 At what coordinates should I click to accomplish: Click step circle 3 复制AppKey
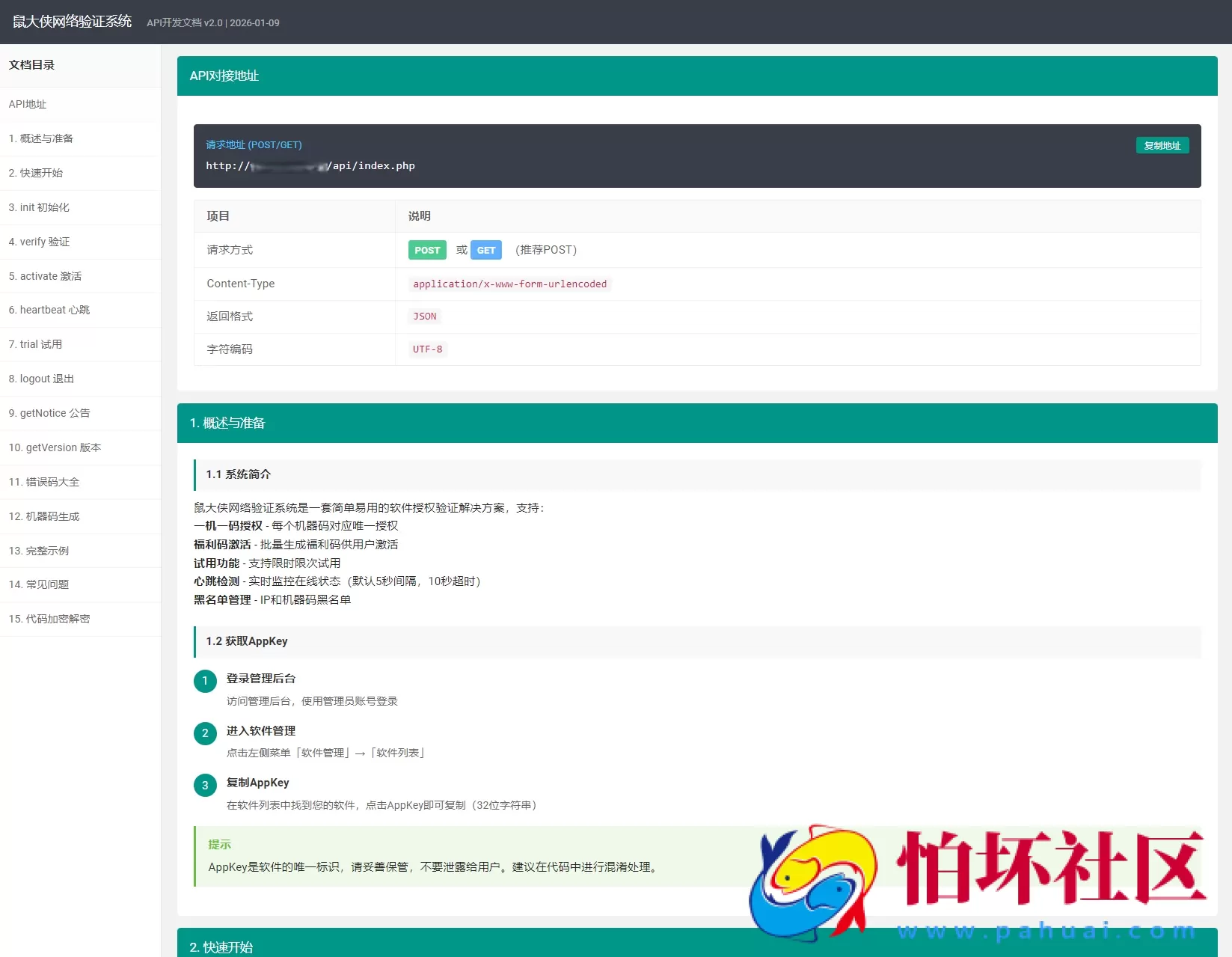[x=205, y=785]
